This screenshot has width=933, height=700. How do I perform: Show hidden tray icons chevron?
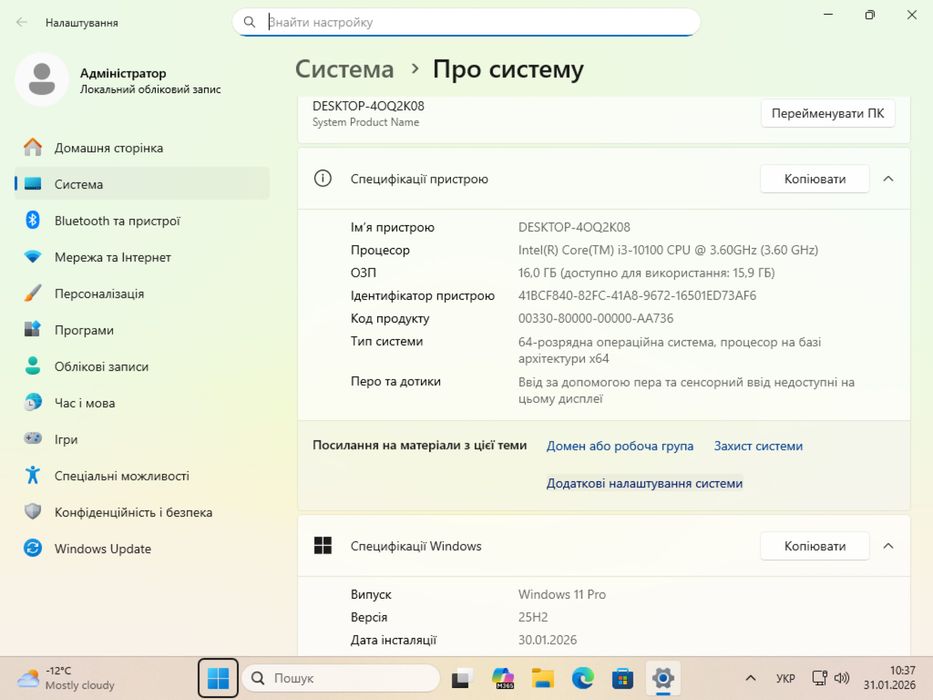(751, 678)
